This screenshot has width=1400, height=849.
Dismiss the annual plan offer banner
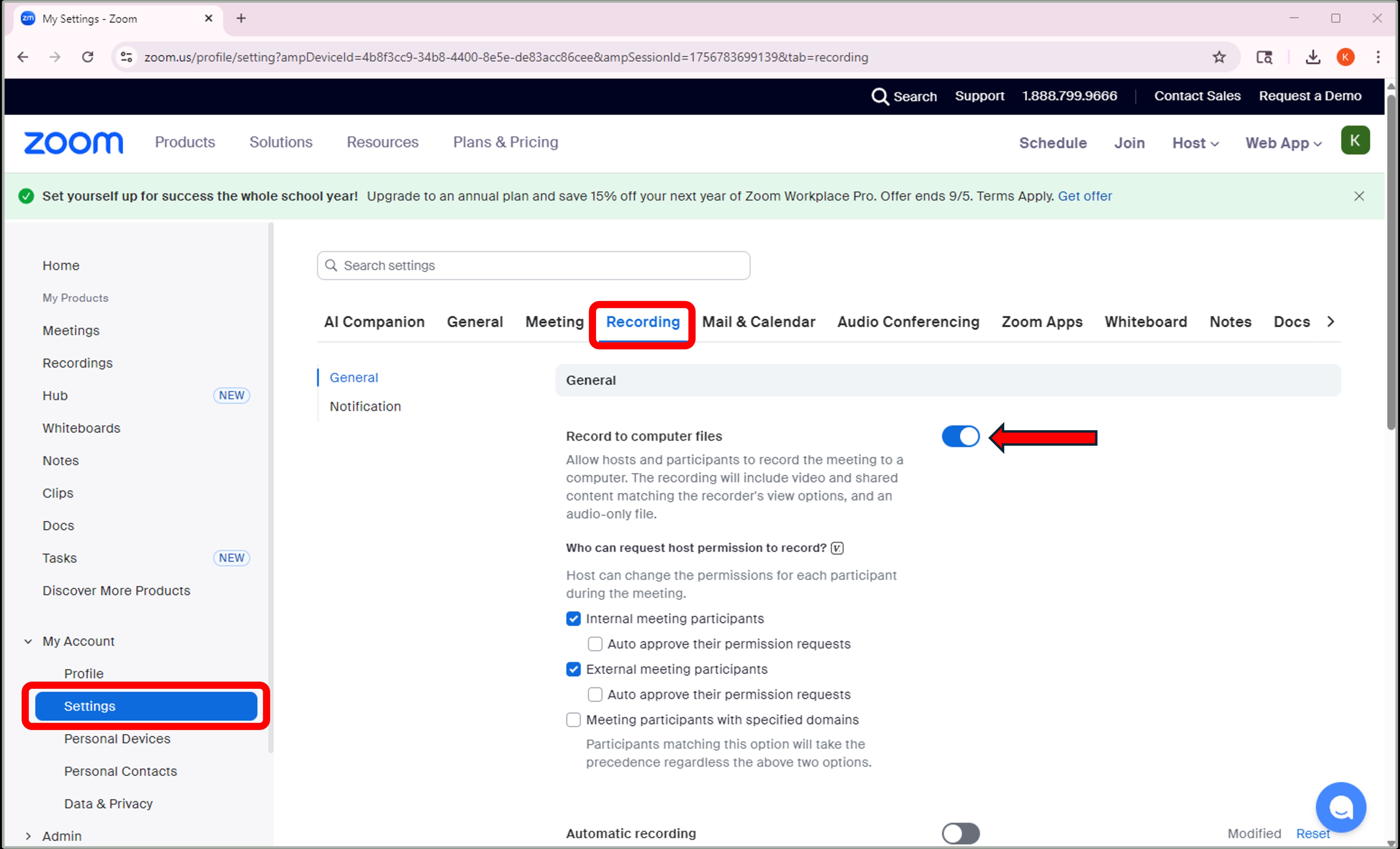tap(1358, 196)
